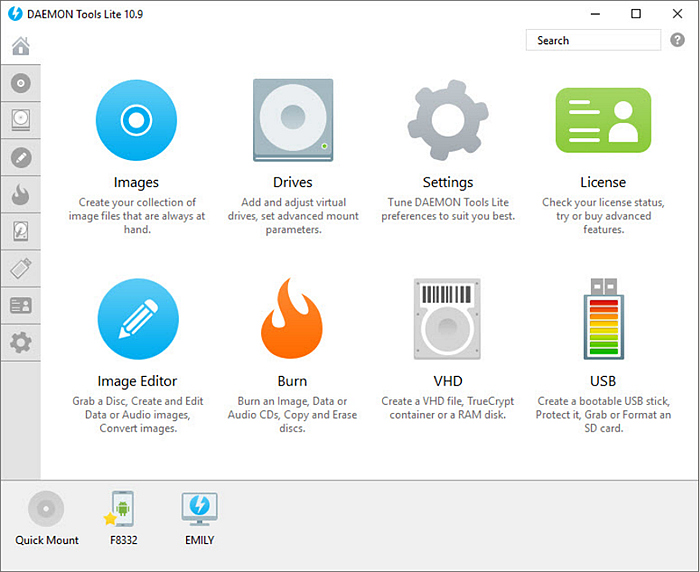Click the Settings heading
Screen dimensions: 700x572
448,182
